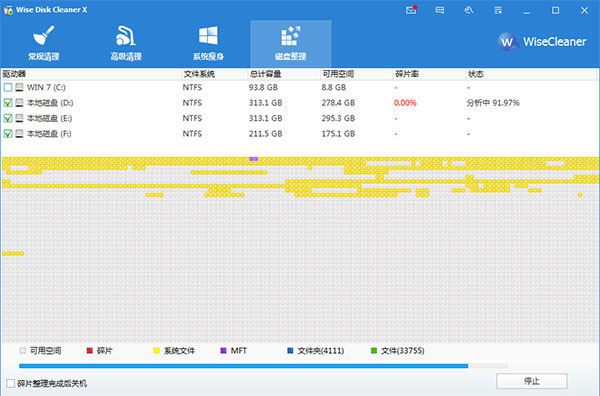
Task: Uncheck the 本地磁盘 (D:) drive checkbox
Action: pos(8,103)
